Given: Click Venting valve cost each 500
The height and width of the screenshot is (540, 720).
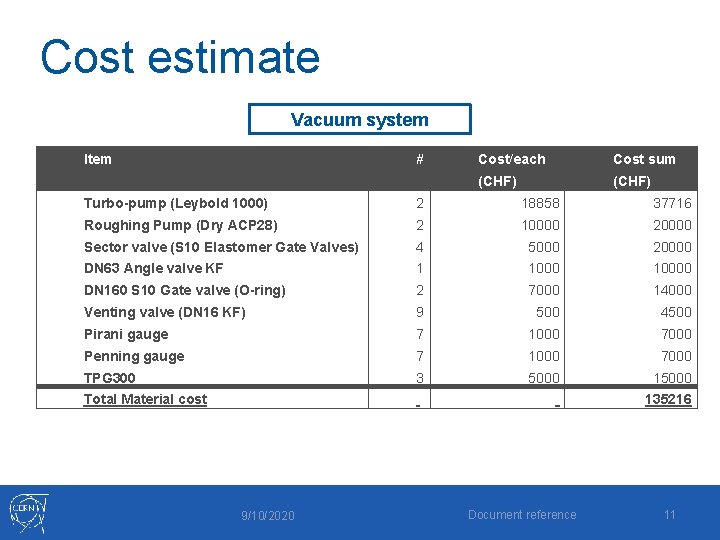Looking at the screenshot, I should [x=548, y=313].
